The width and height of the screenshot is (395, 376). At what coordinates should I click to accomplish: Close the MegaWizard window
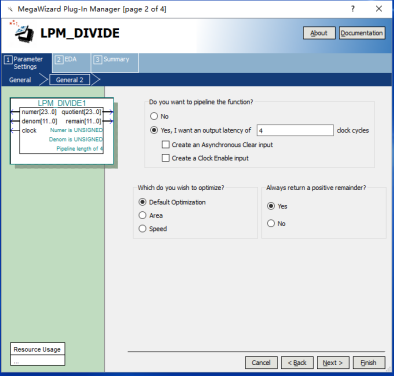[379, 9]
